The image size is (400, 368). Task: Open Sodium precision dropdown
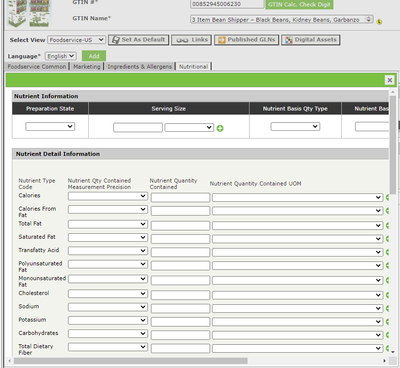[x=108, y=307]
